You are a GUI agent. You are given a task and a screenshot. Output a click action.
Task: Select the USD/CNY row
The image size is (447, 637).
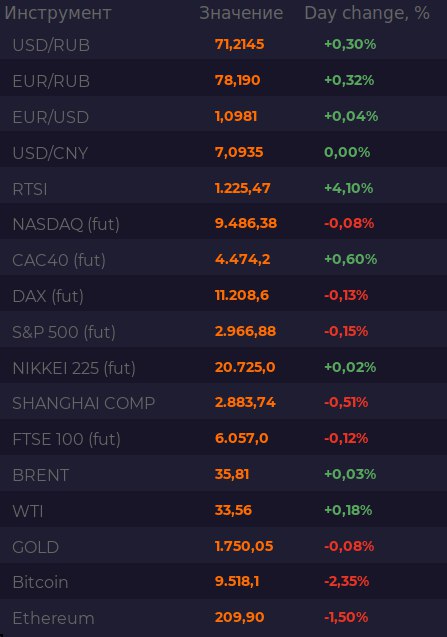tap(224, 152)
